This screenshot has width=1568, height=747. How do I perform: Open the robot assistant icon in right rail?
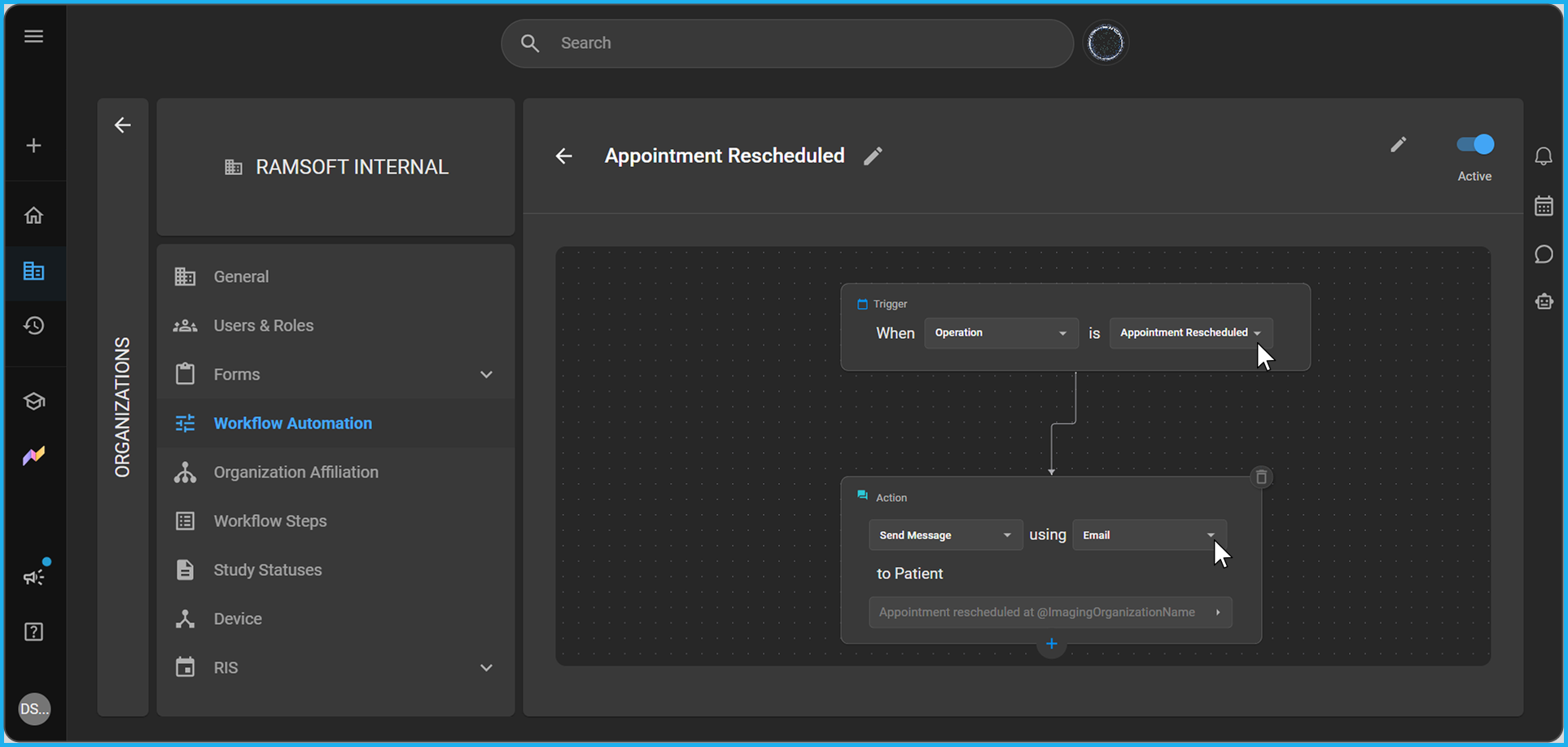pos(1544,301)
